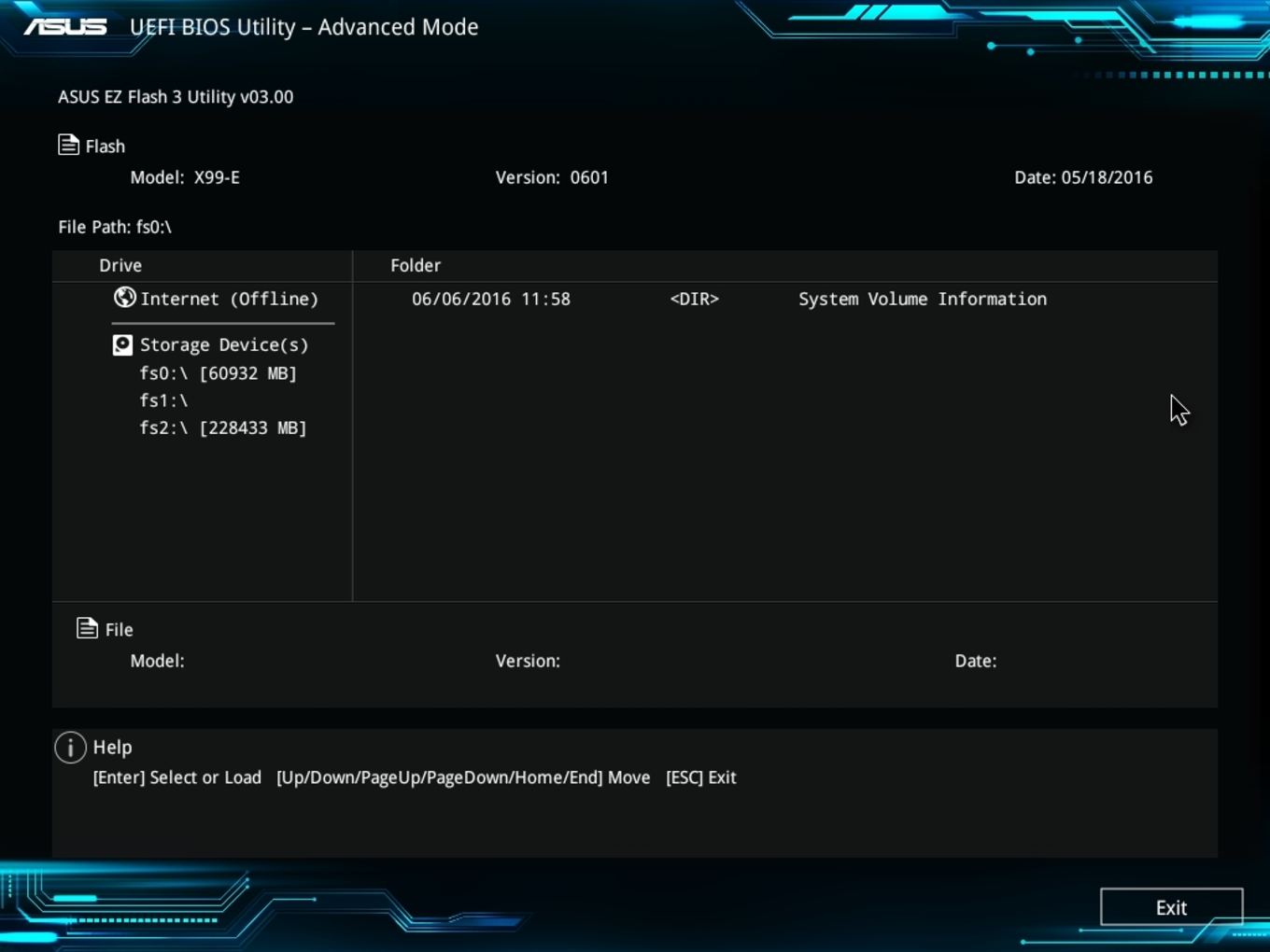Screen dimensions: 1270x952
Task: Click the 06/06/2016 11:58 timestamp
Action: click(x=491, y=299)
